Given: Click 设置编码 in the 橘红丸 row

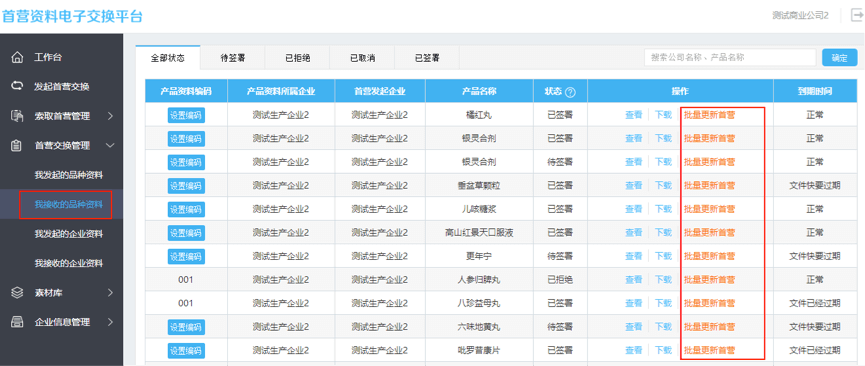Looking at the screenshot, I should pos(186,115).
